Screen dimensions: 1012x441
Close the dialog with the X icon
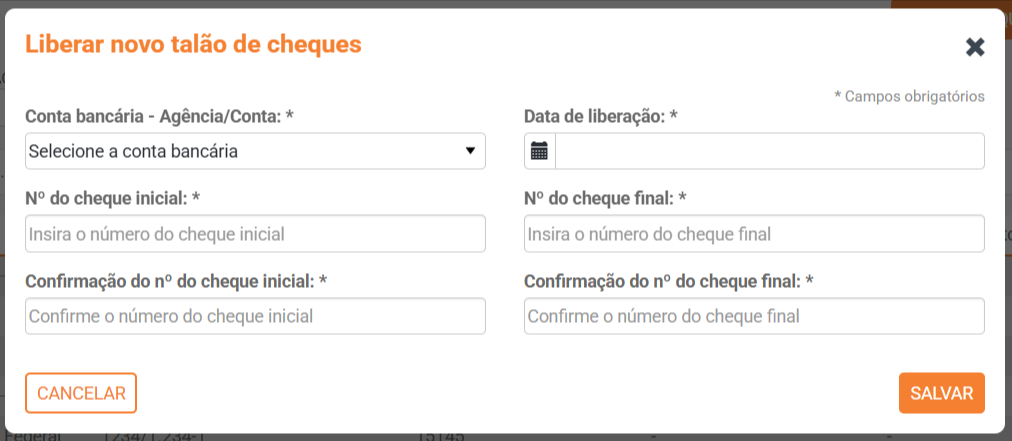(x=975, y=47)
